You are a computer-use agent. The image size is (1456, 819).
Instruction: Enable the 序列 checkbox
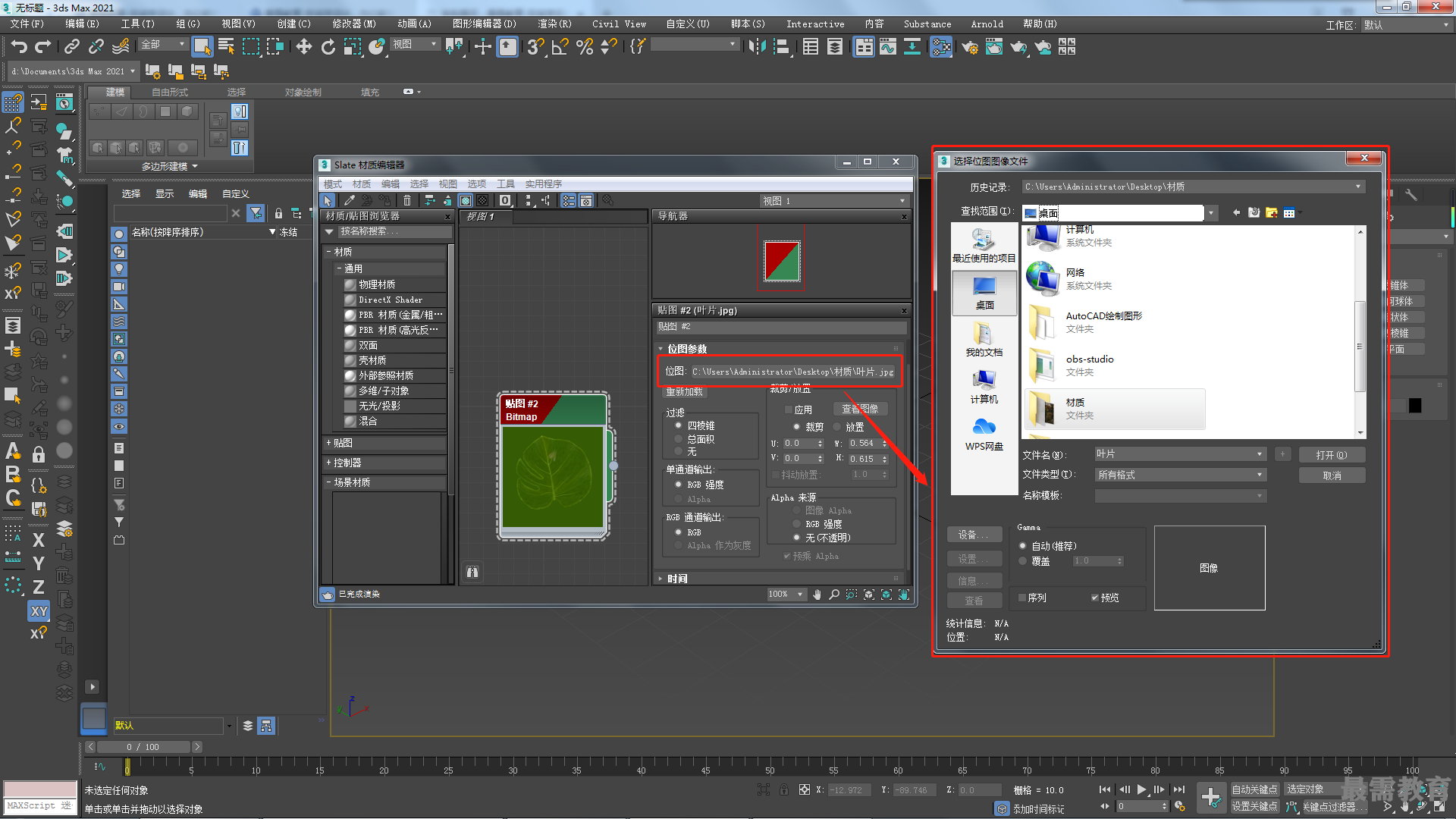pyautogui.click(x=1022, y=598)
